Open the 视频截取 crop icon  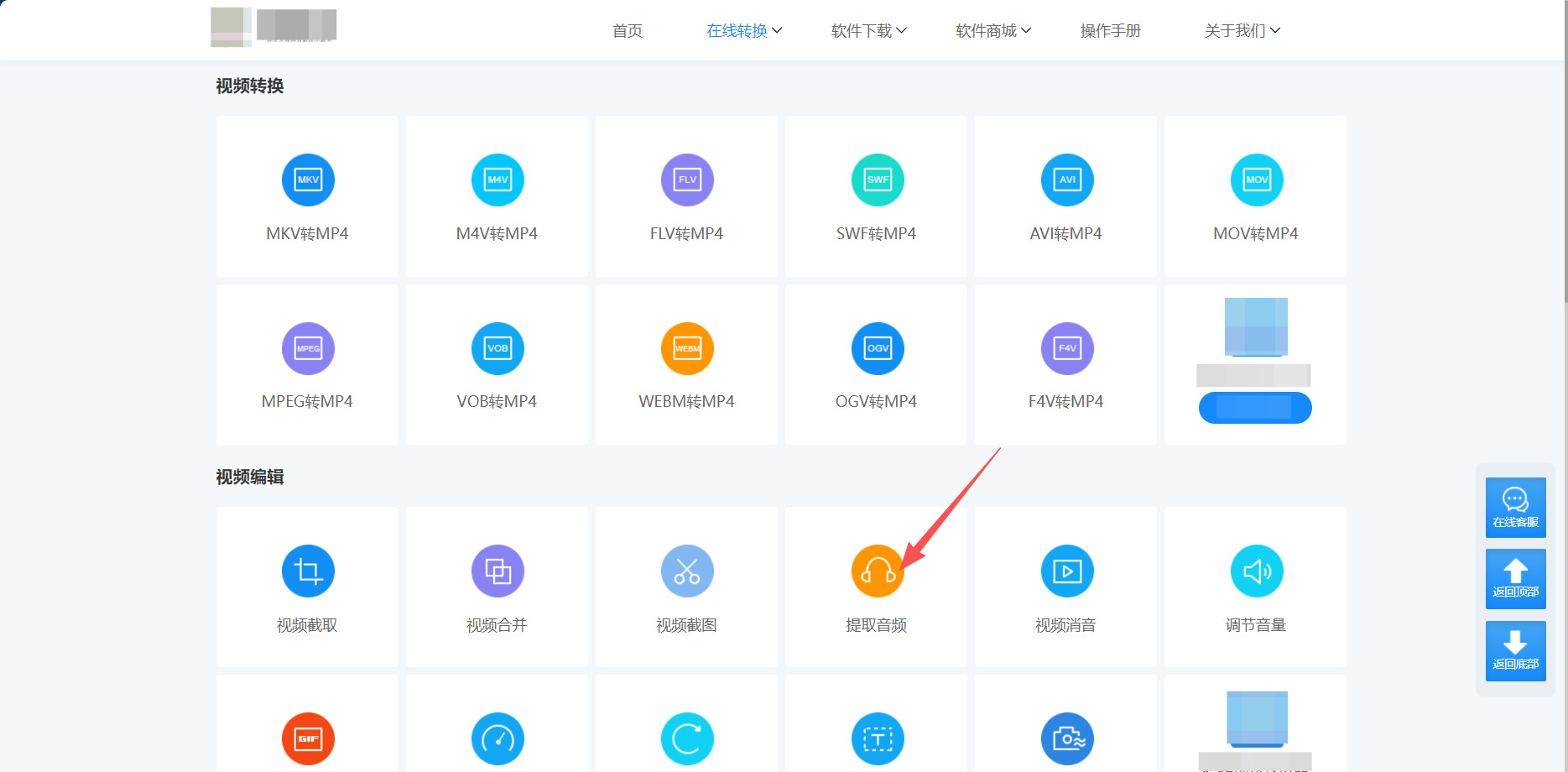click(x=308, y=571)
